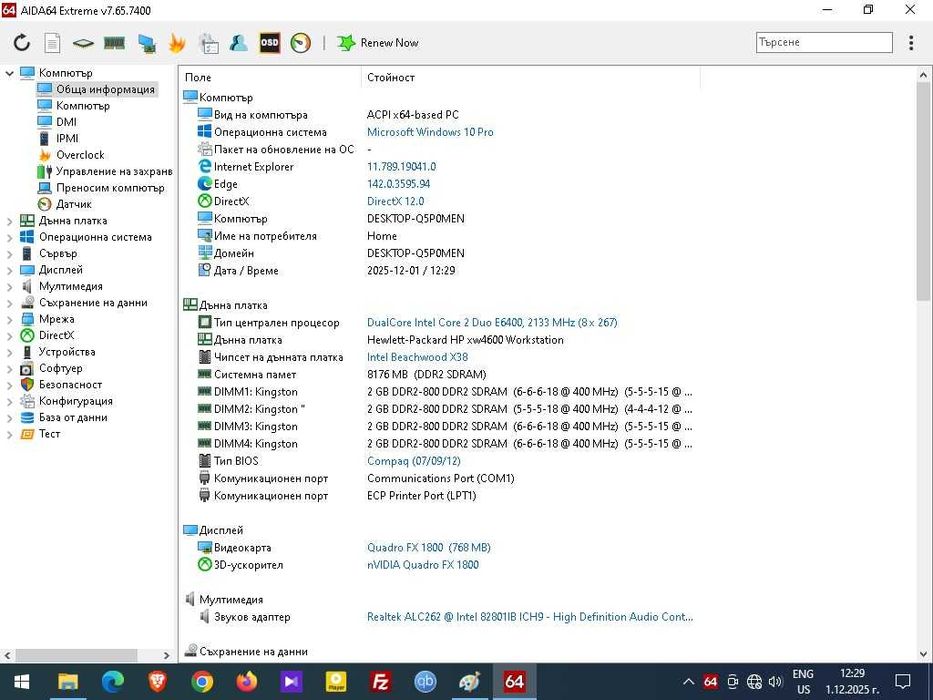Open FileZilla from the taskbar
This screenshot has width=933, height=700.
click(380, 682)
